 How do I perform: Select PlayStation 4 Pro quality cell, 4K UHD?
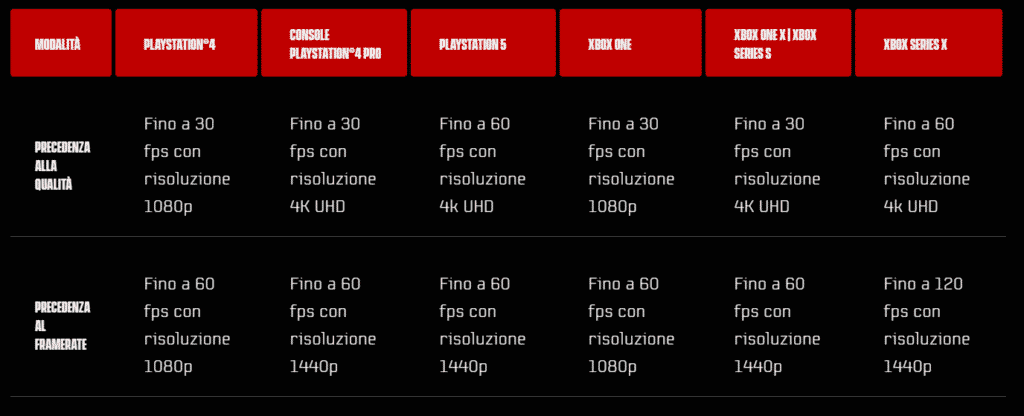[x=333, y=166]
